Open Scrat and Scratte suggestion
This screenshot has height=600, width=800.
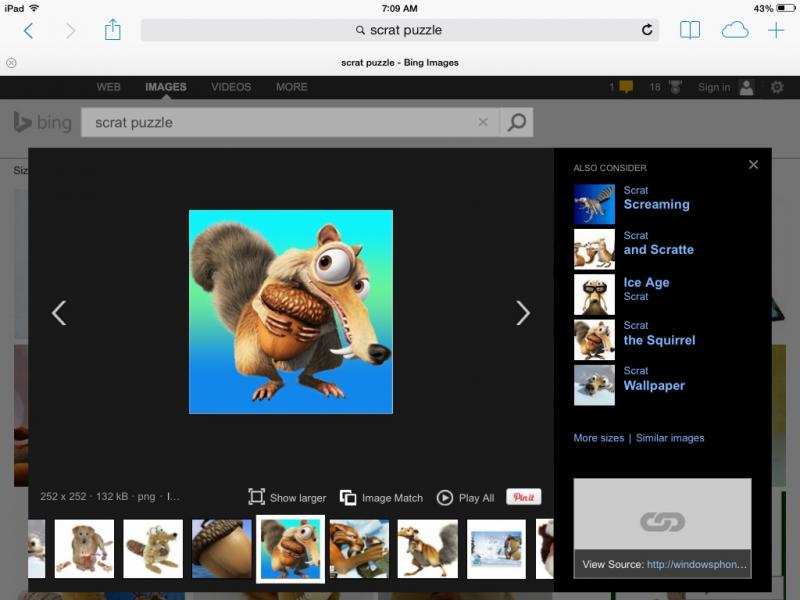(658, 243)
